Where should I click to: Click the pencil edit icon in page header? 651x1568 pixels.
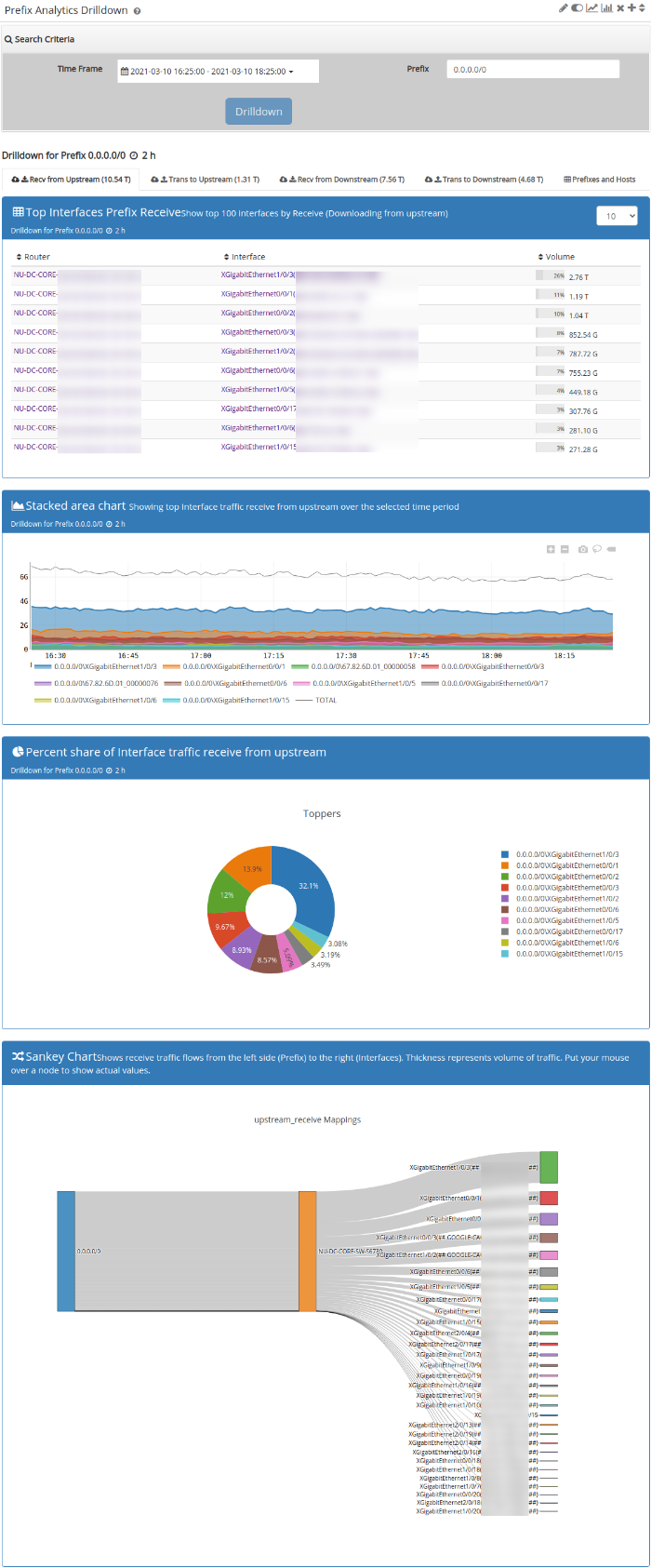(563, 8)
